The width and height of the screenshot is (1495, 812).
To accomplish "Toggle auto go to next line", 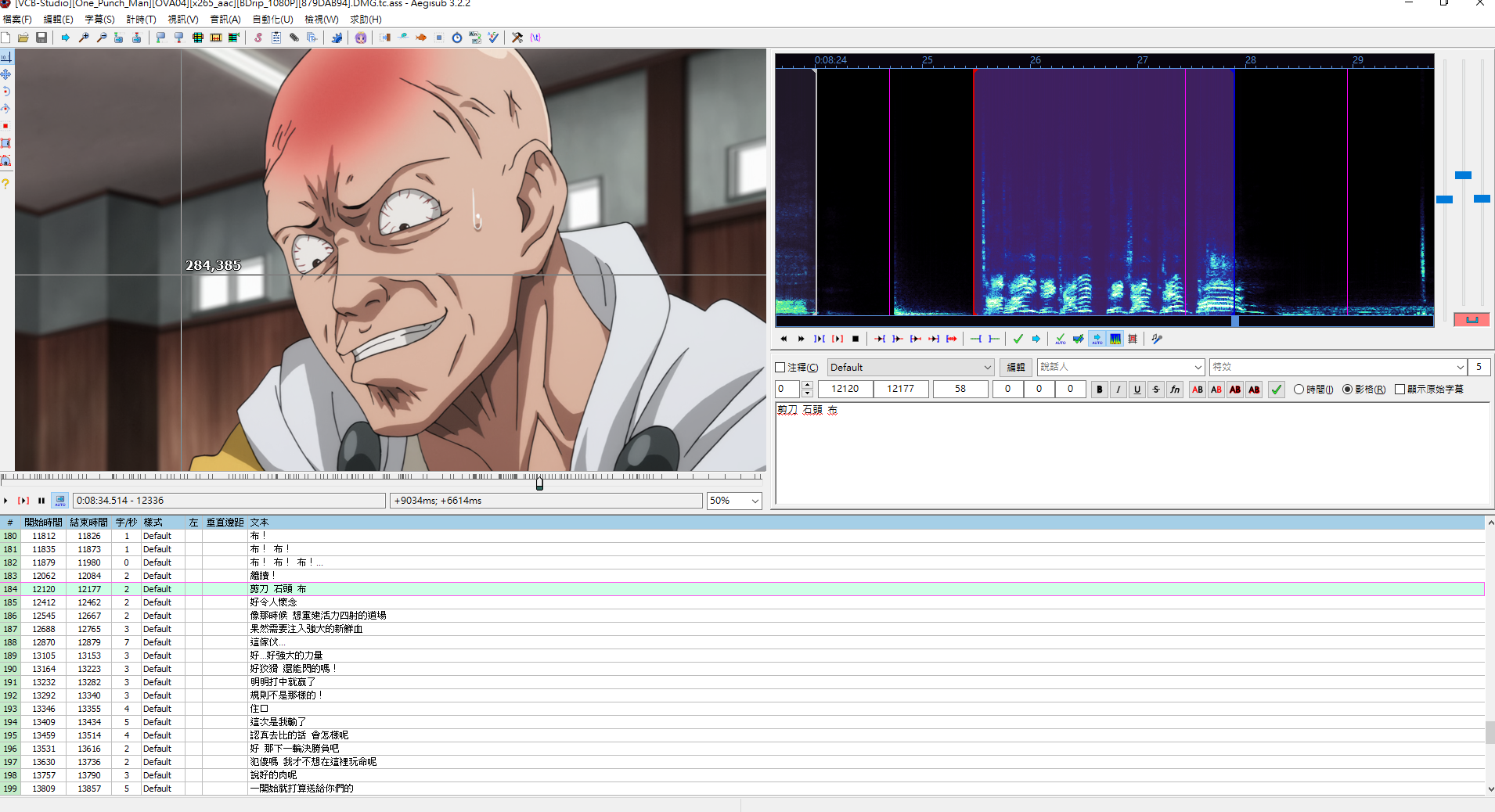I will click(1079, 339).
